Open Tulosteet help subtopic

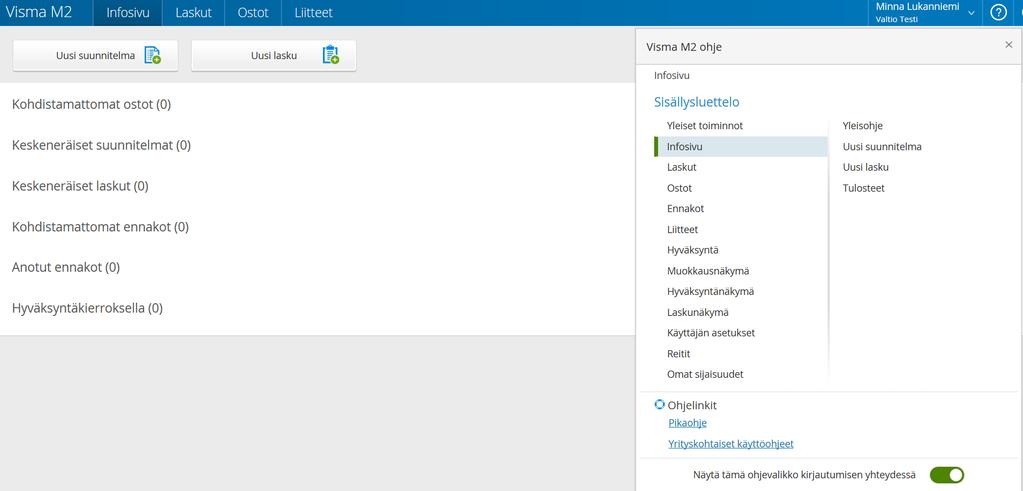point(864,188)
